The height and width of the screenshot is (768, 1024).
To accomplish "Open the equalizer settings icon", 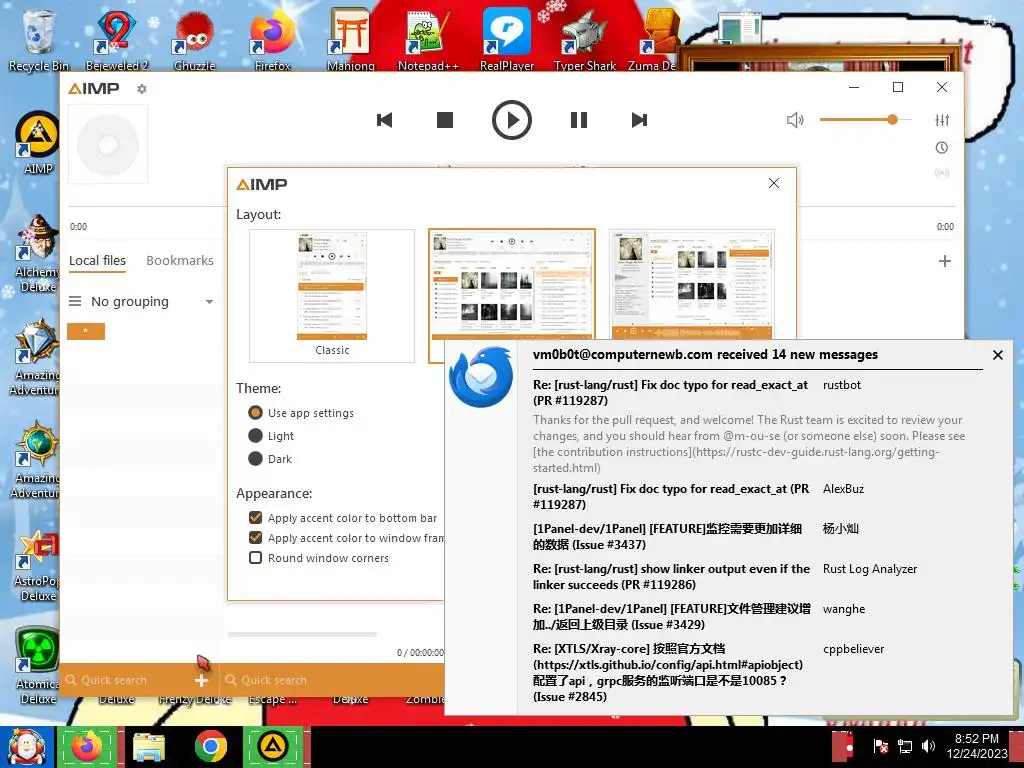I will click(942, 120).
